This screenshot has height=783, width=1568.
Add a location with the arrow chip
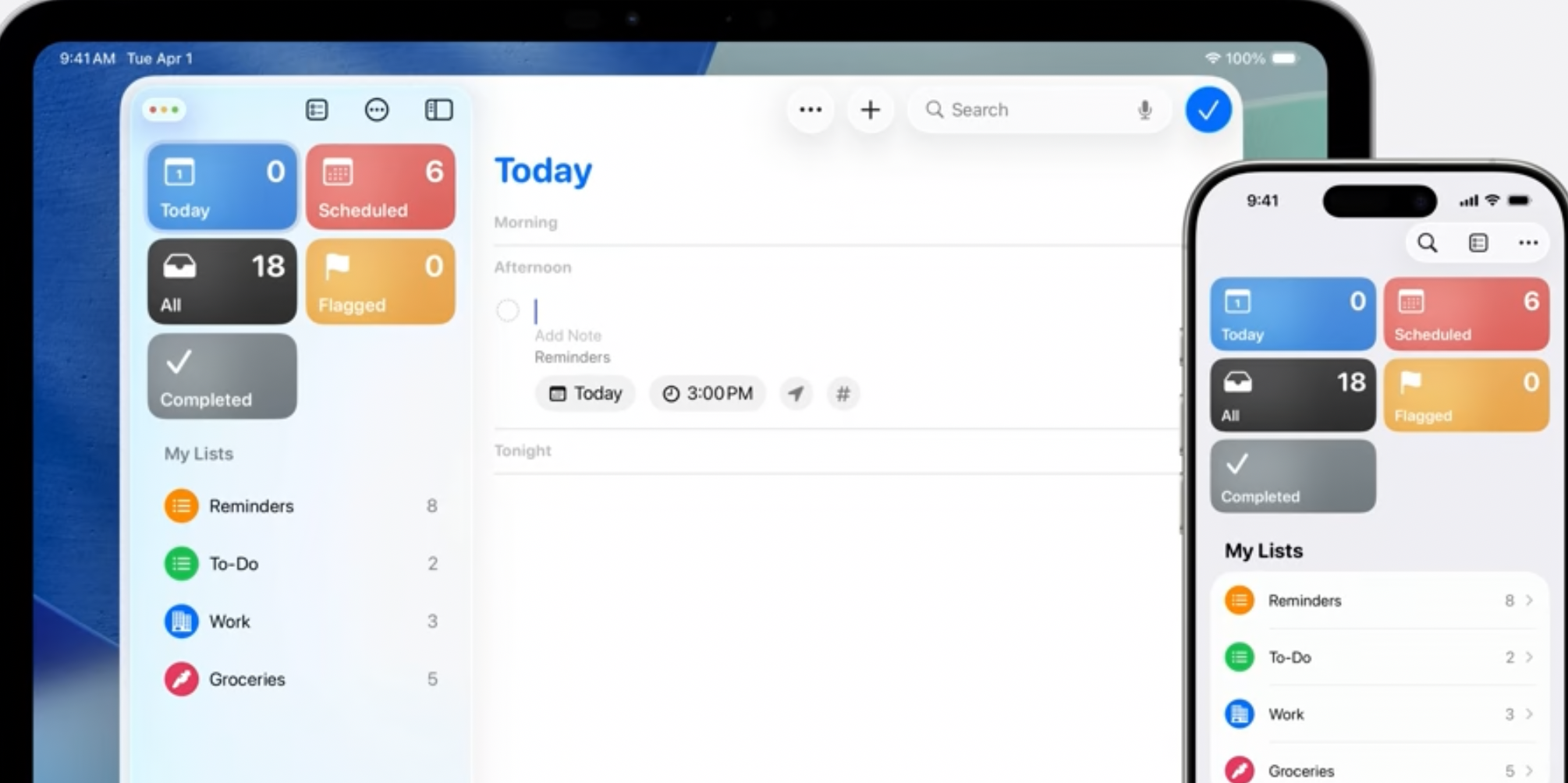tap(796, 393)
